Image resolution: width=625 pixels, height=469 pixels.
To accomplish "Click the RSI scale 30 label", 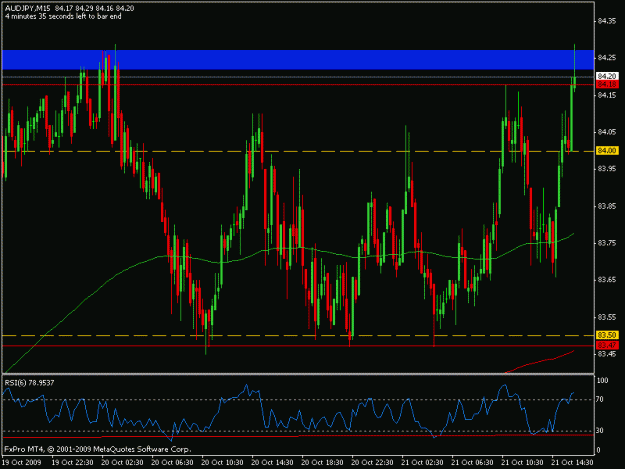I will [x=601, y=430].
